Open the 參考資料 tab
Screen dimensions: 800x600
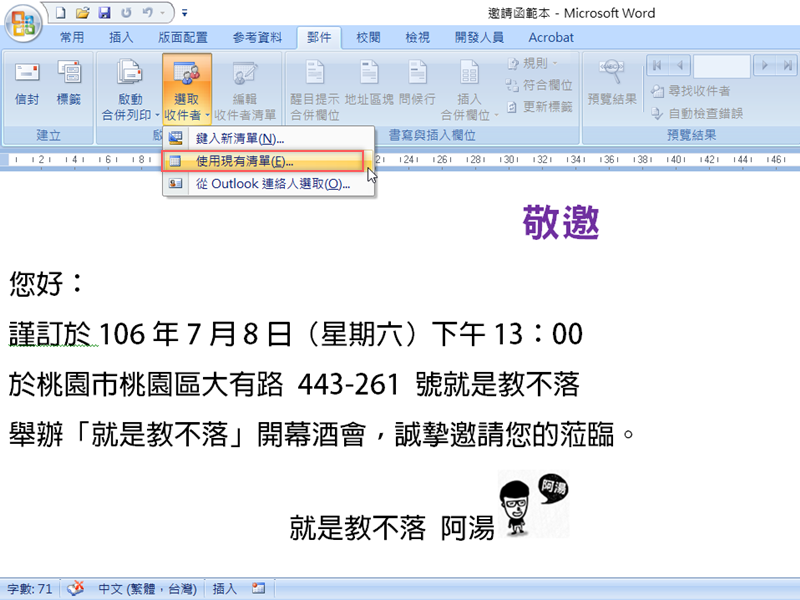(257, 37)
